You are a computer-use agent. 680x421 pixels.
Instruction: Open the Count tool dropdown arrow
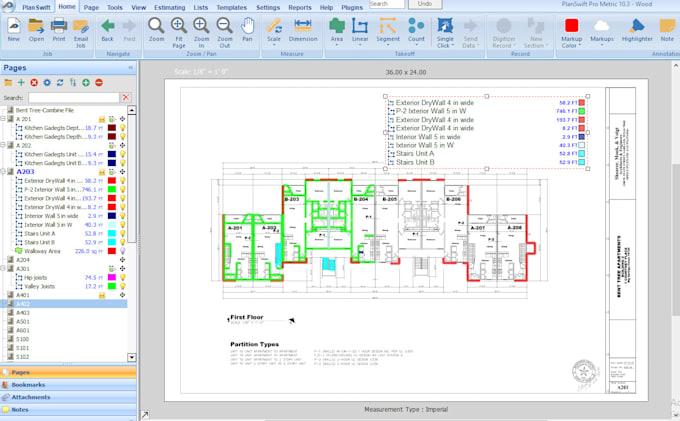click(x=416, y=45)
